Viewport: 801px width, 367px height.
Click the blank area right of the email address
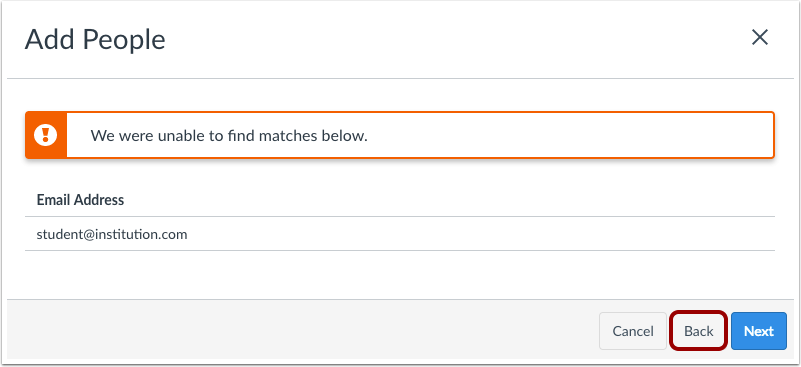[480, 234]
